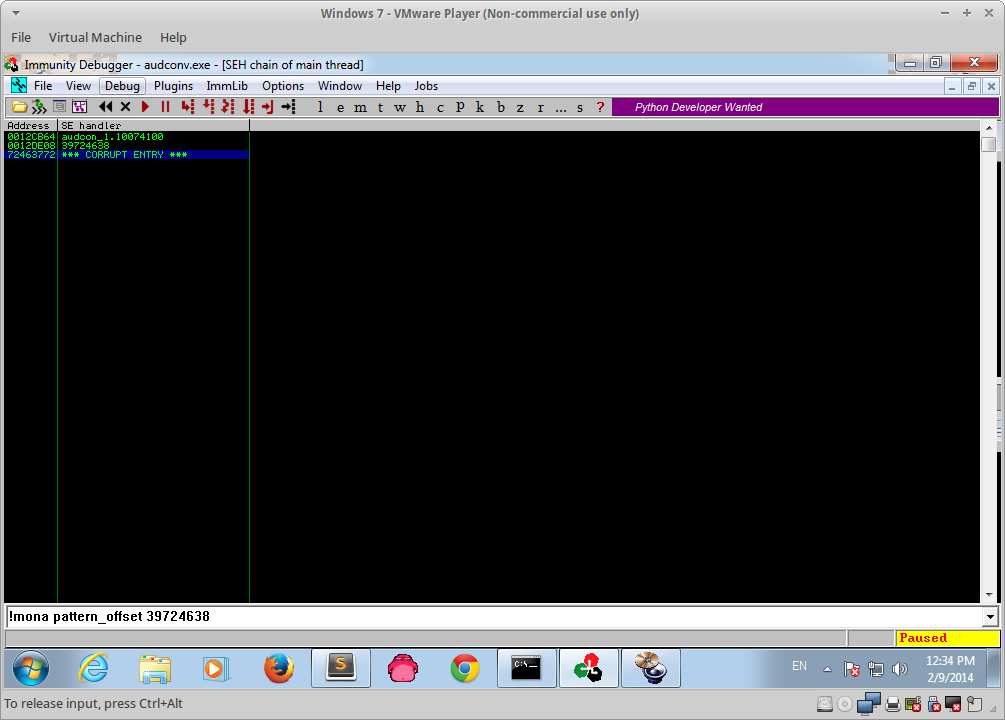The height and width of the screenshot is (720, 1005).
Task: Click the Trace over toolbar icon
Action: [249, 107]
